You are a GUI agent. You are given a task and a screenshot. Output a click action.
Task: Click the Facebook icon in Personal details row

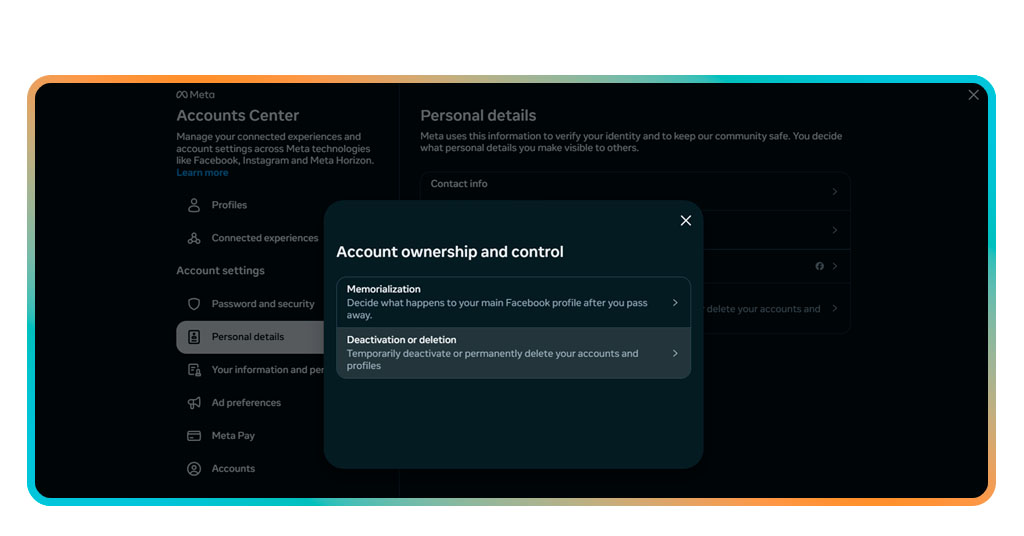820,266
